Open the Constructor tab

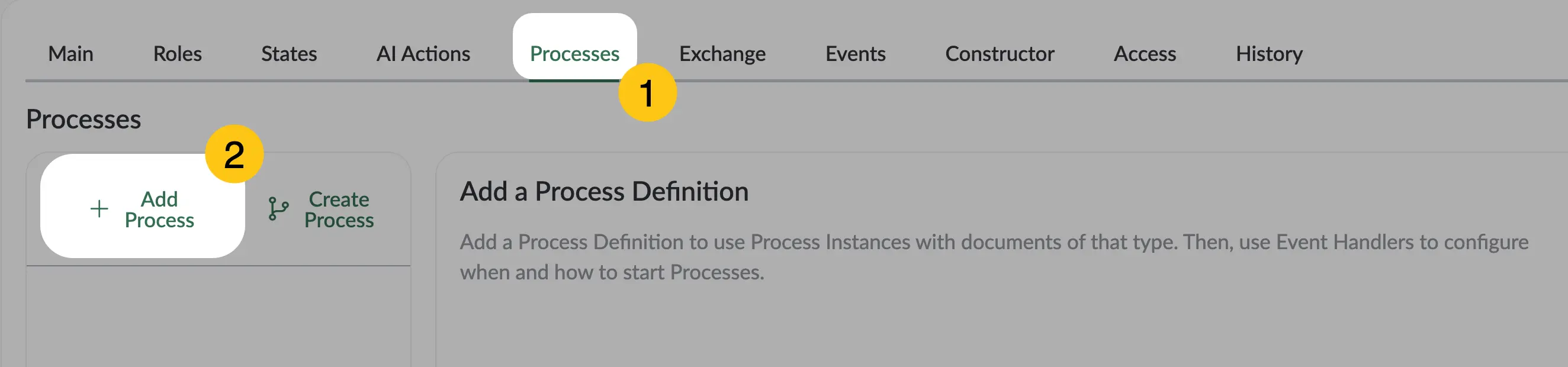click(x=1000, y=54)
